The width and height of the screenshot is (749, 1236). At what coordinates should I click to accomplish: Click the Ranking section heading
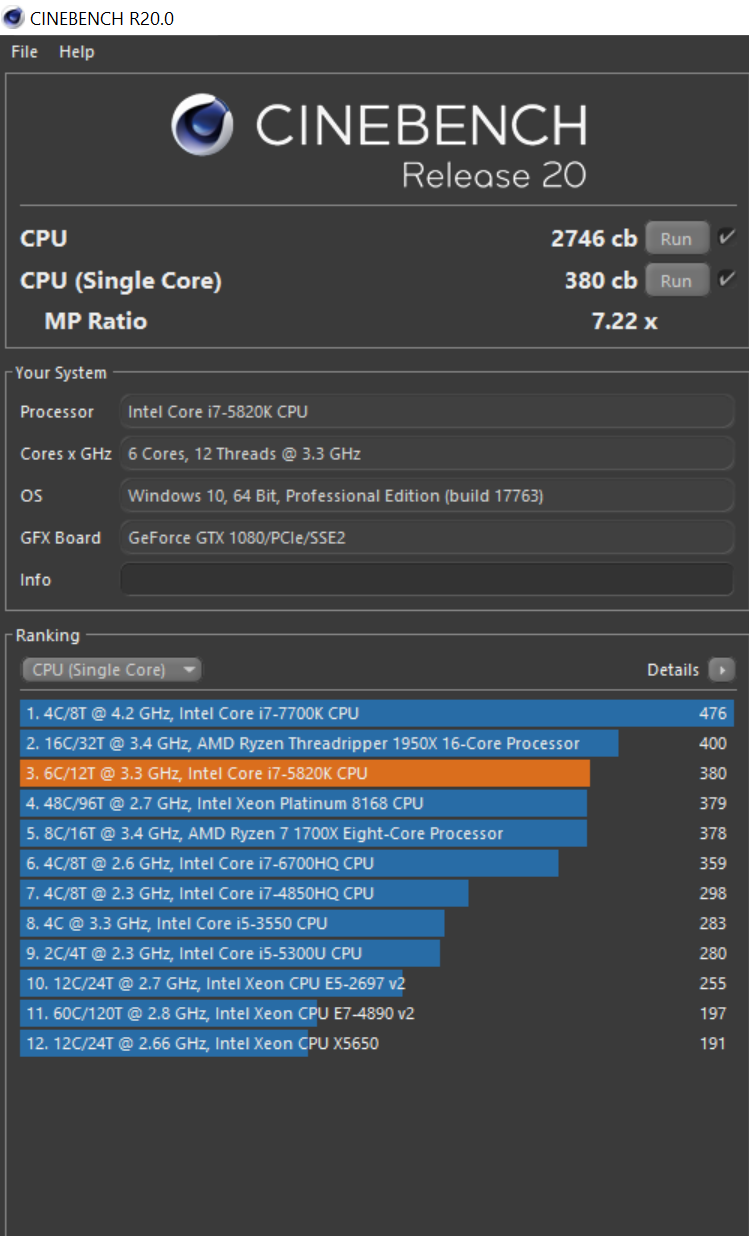[48, 635]
